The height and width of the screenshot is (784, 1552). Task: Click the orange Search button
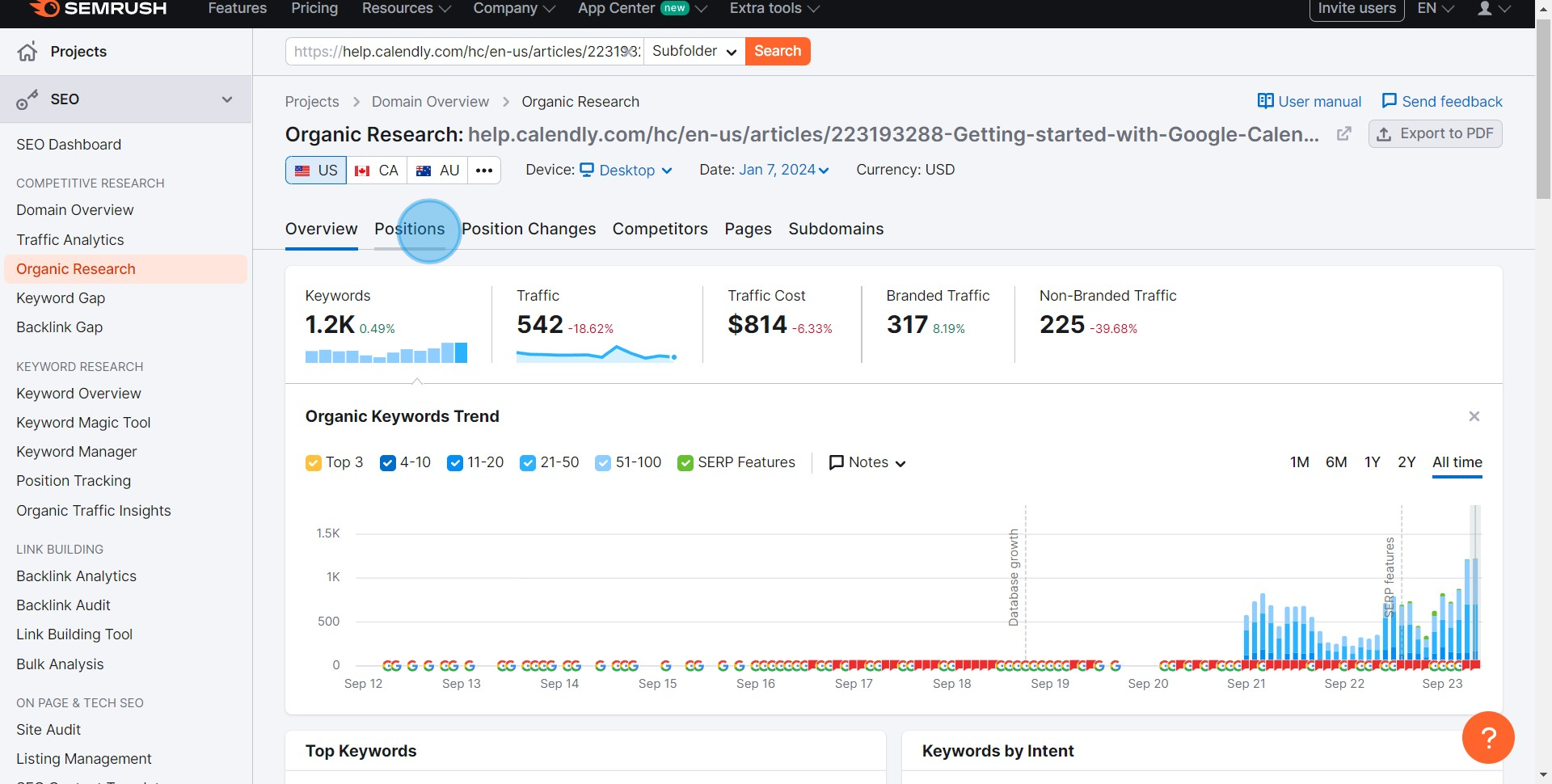pyautogui.click(x=778, y=51)
